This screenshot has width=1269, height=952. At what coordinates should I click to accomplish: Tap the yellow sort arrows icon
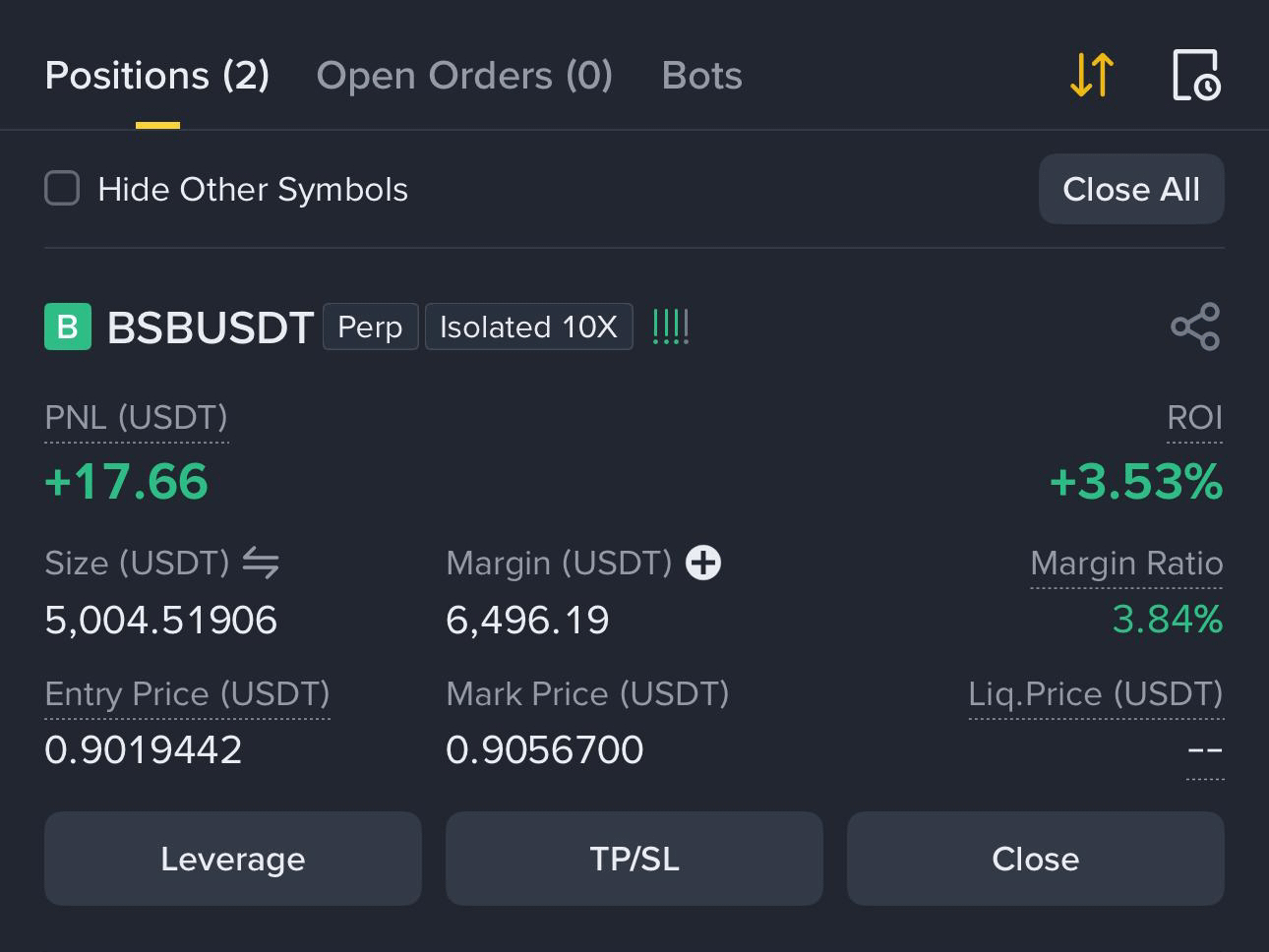pyautogui.click(x=1091, y=75)
